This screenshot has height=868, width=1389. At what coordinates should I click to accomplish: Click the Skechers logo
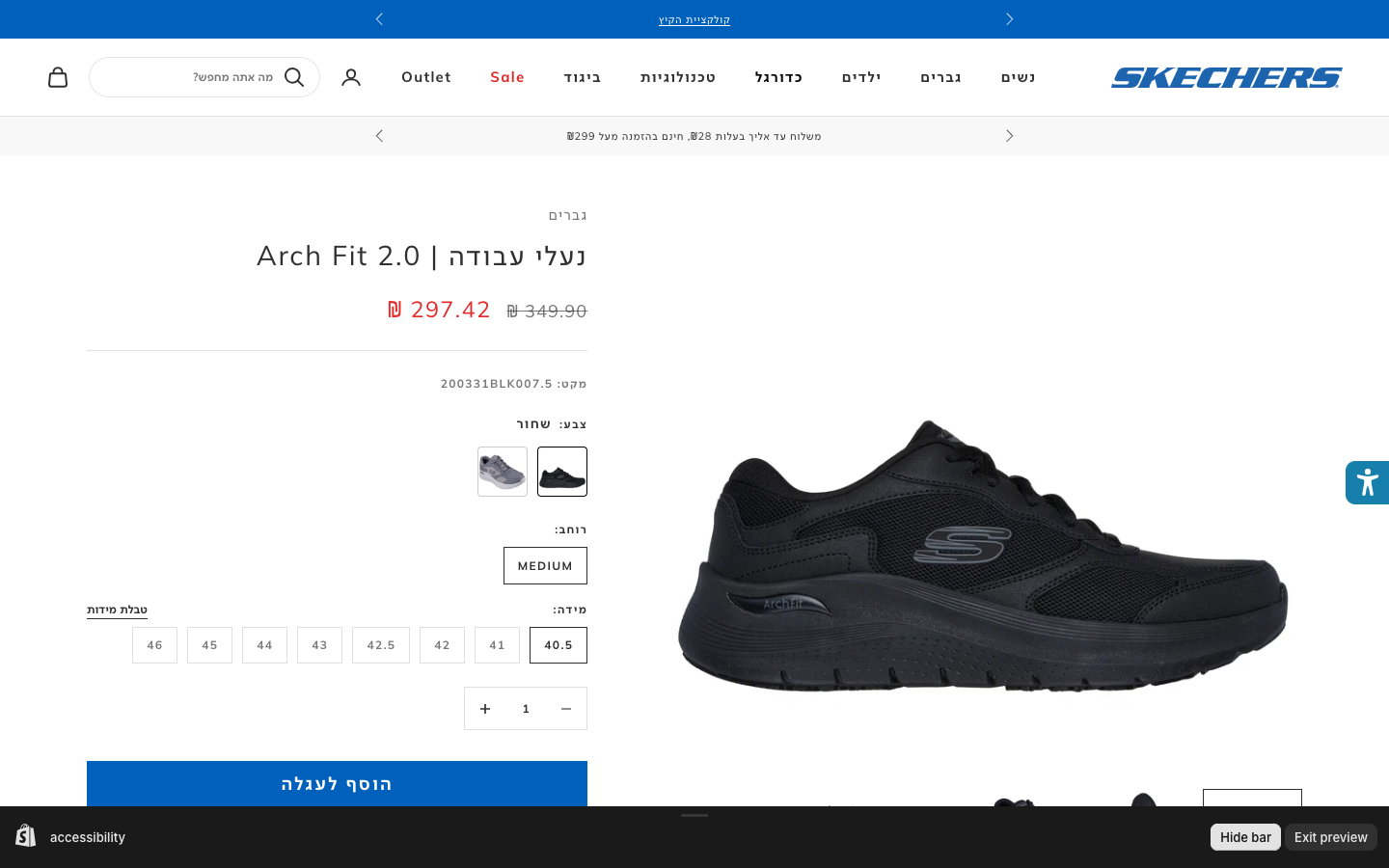[x=1226, y=77]
